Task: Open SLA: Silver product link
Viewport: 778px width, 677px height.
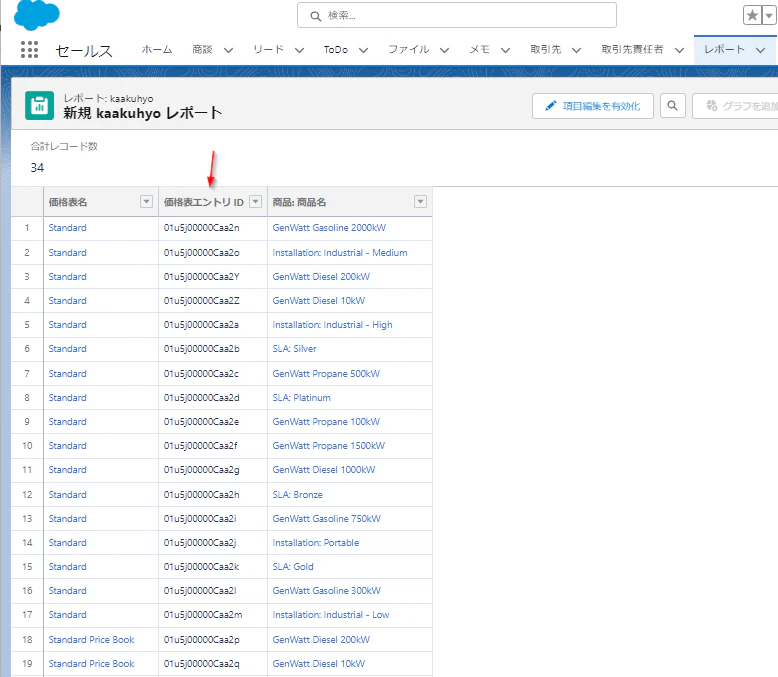Action: (294, 349)
